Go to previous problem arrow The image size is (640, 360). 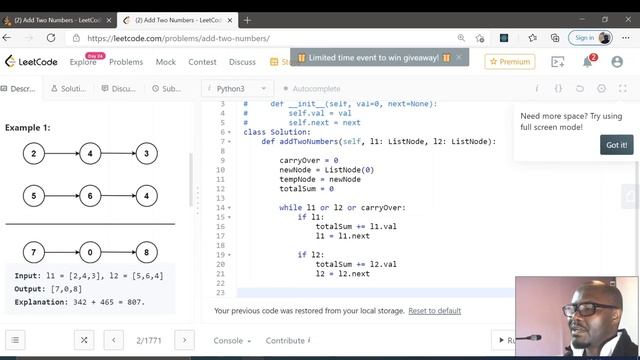point(113,340)
